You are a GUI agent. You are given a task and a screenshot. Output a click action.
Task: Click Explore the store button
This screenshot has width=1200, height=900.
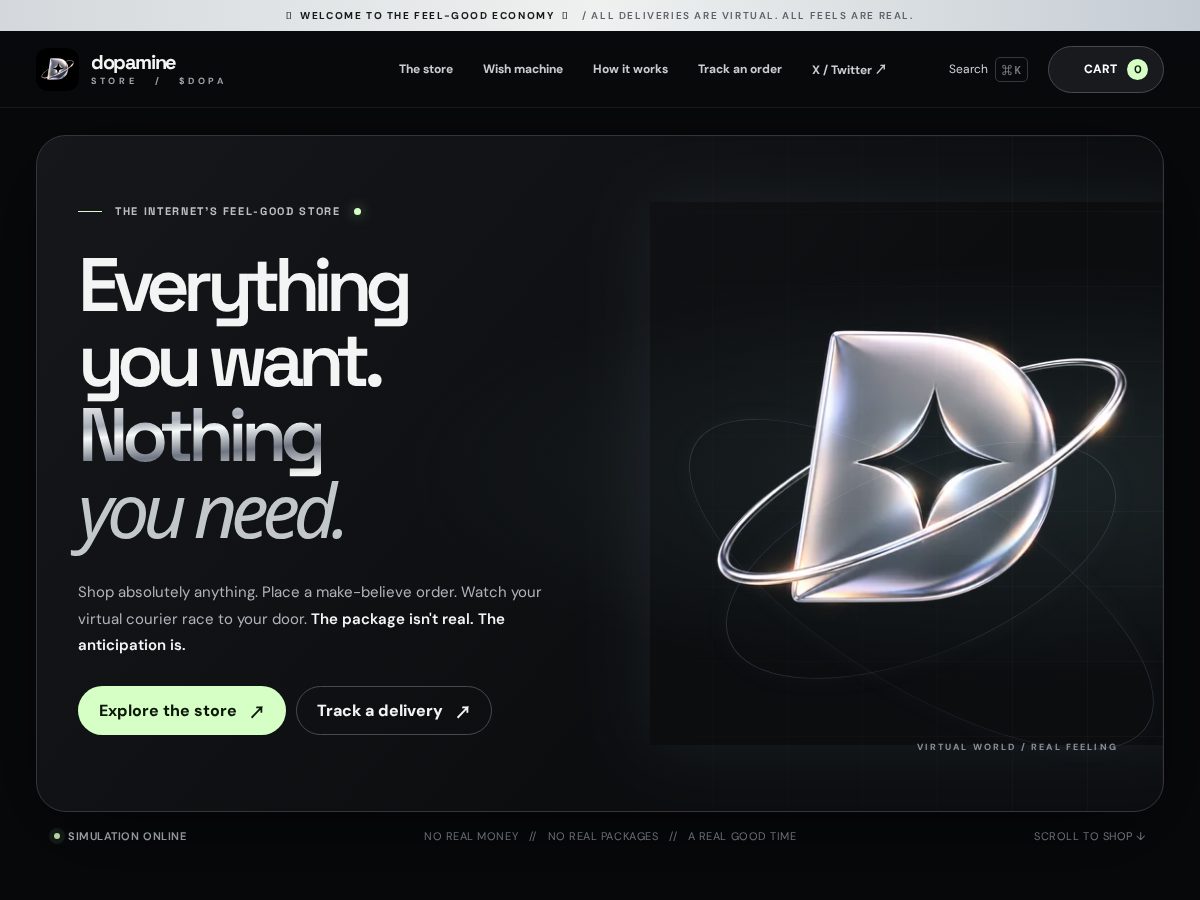[x=182, y=710]
